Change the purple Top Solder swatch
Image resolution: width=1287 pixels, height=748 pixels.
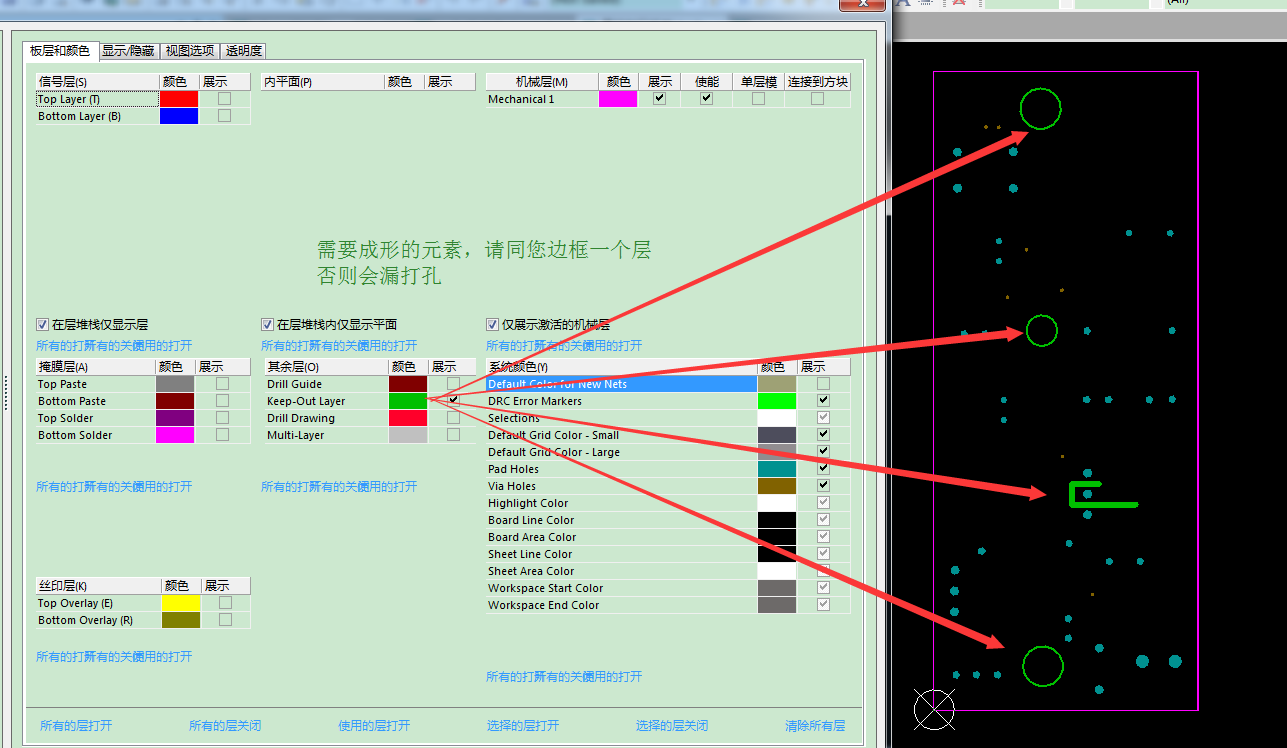coord(174,418)
